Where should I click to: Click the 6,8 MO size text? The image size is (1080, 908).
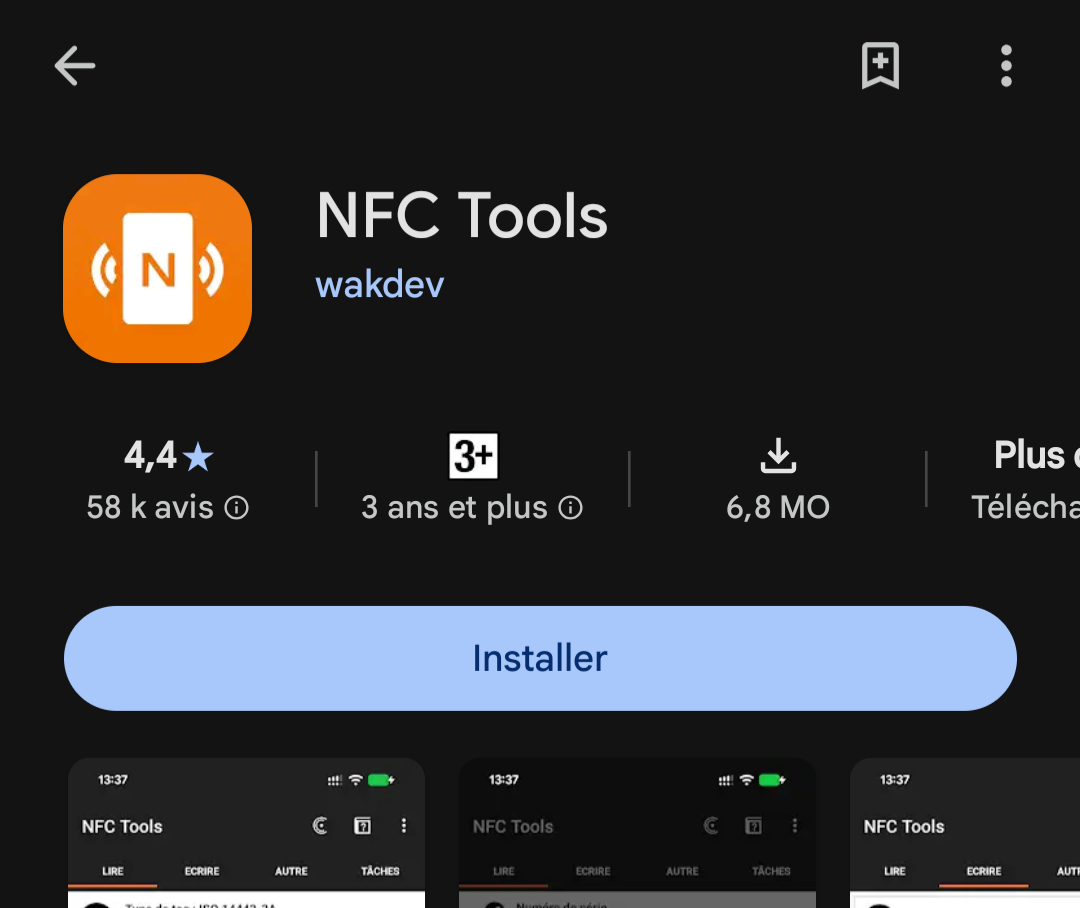click(x=778, y=508)
